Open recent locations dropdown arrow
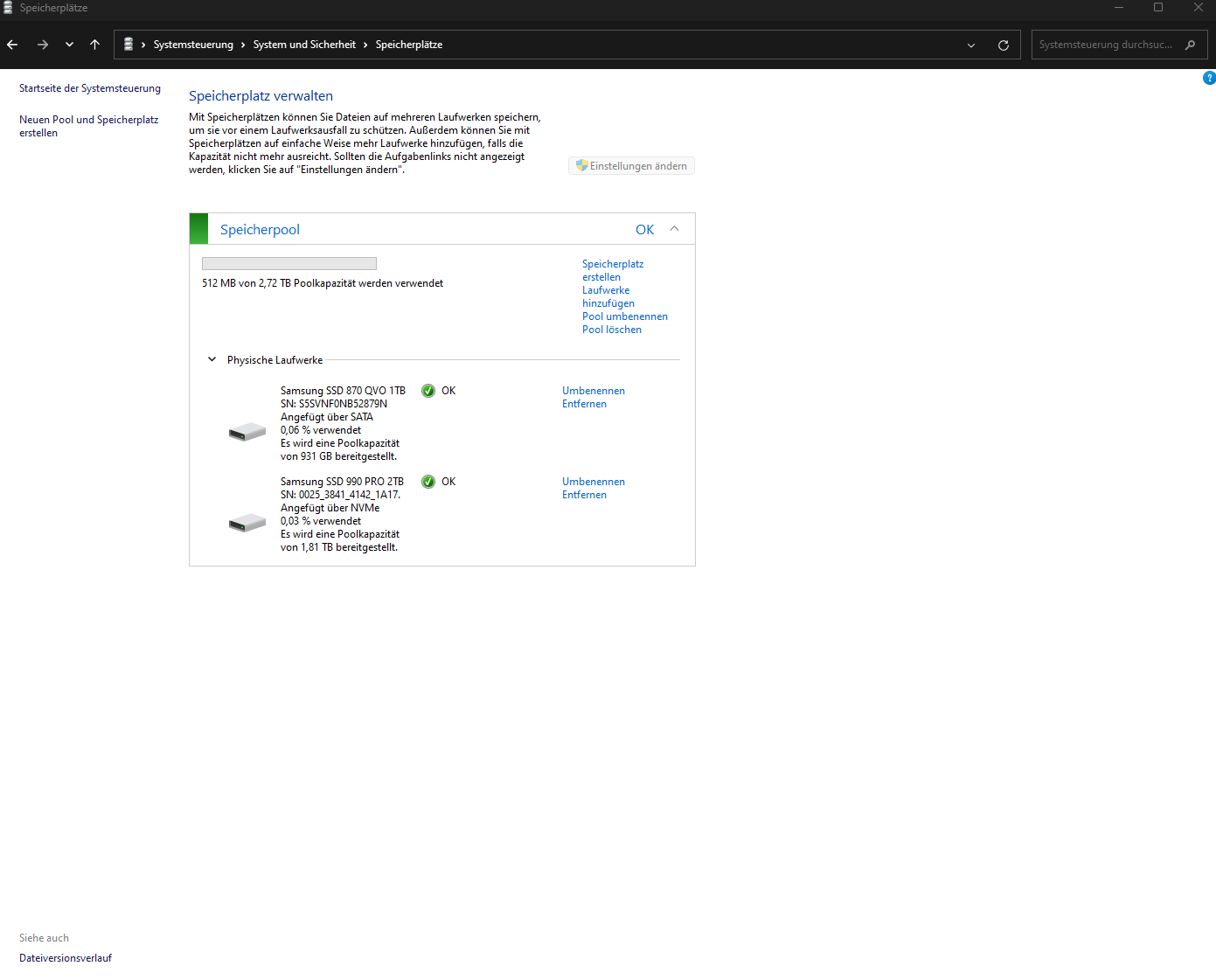The height and width of the screenshot is (980, 1216). tap(69, 45)
